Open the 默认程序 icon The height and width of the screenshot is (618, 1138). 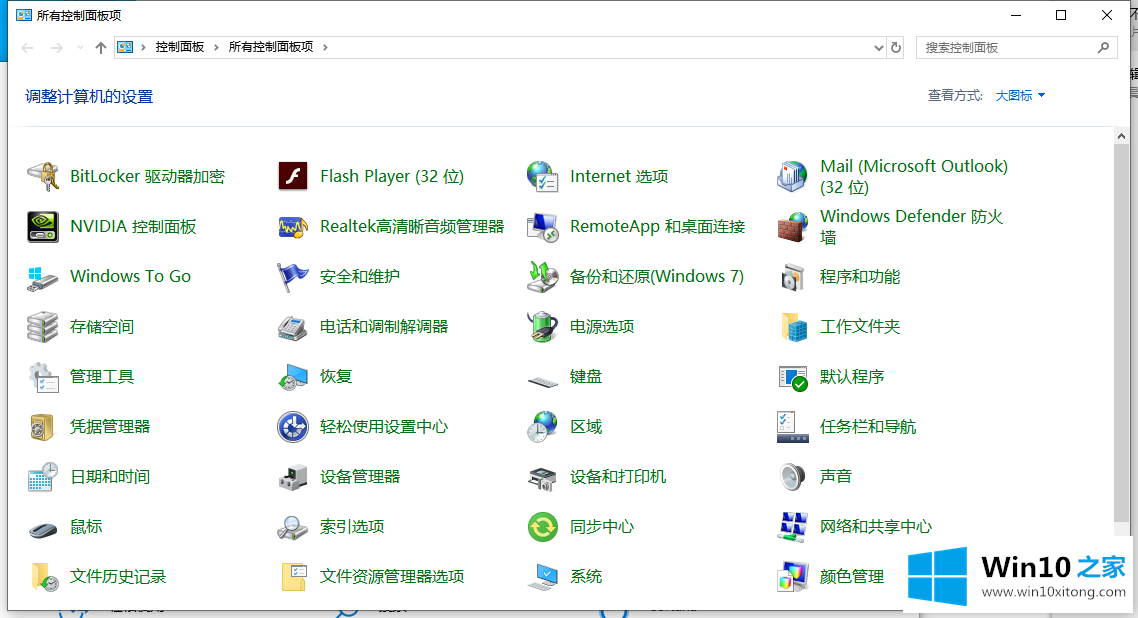tap(792, 376)
